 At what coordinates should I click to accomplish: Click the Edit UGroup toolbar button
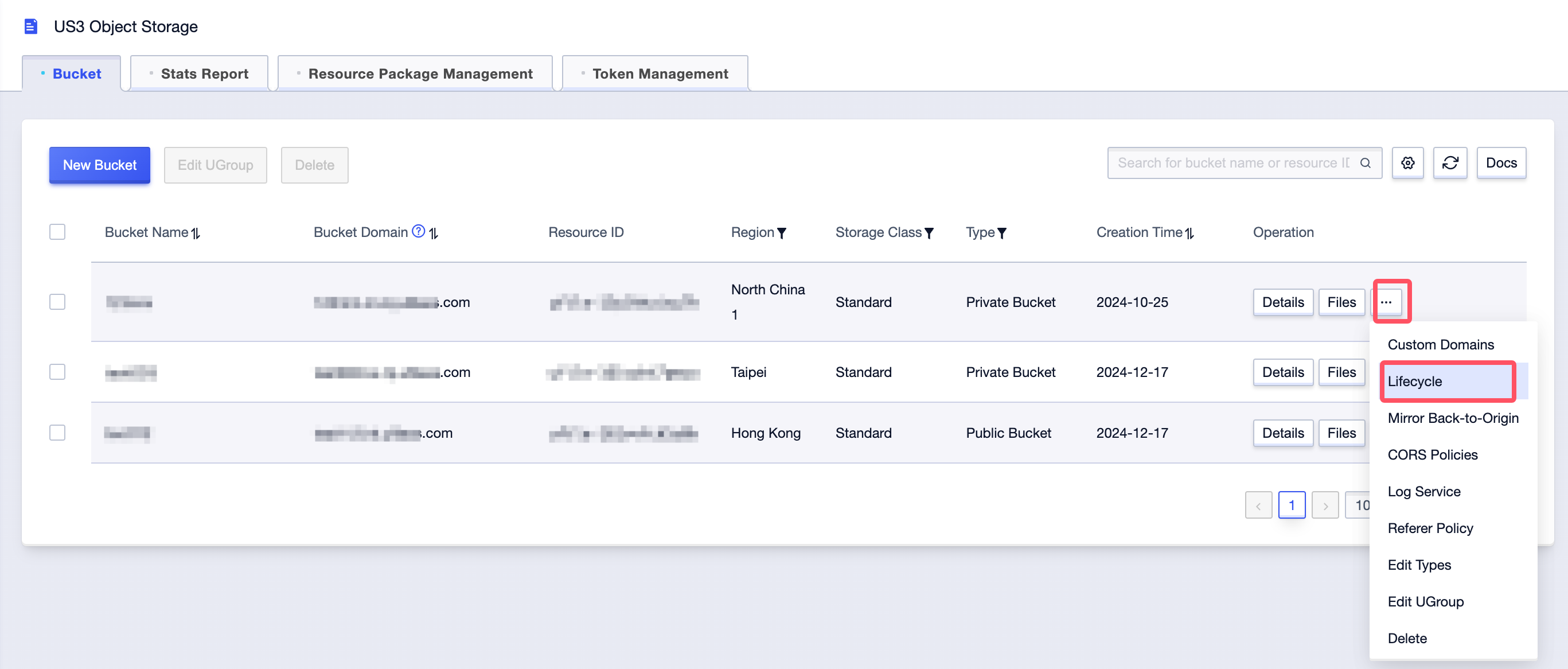[x=216, y=165]
